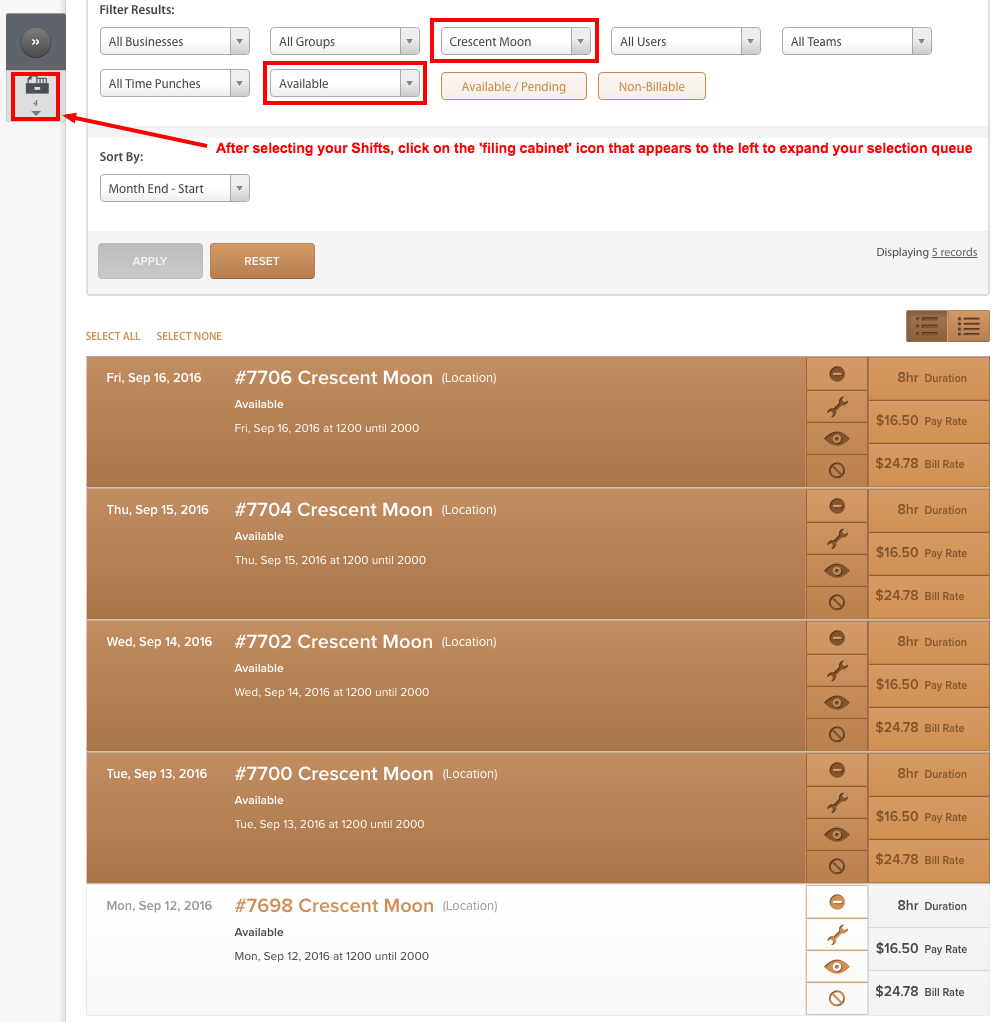Open the All Businesses dropdown
The image size is (995, 1022).
tap(175, 42)
